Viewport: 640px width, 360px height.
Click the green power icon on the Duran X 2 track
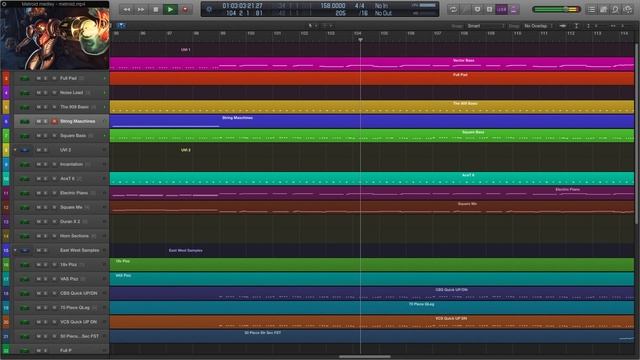tap(24, 222)
